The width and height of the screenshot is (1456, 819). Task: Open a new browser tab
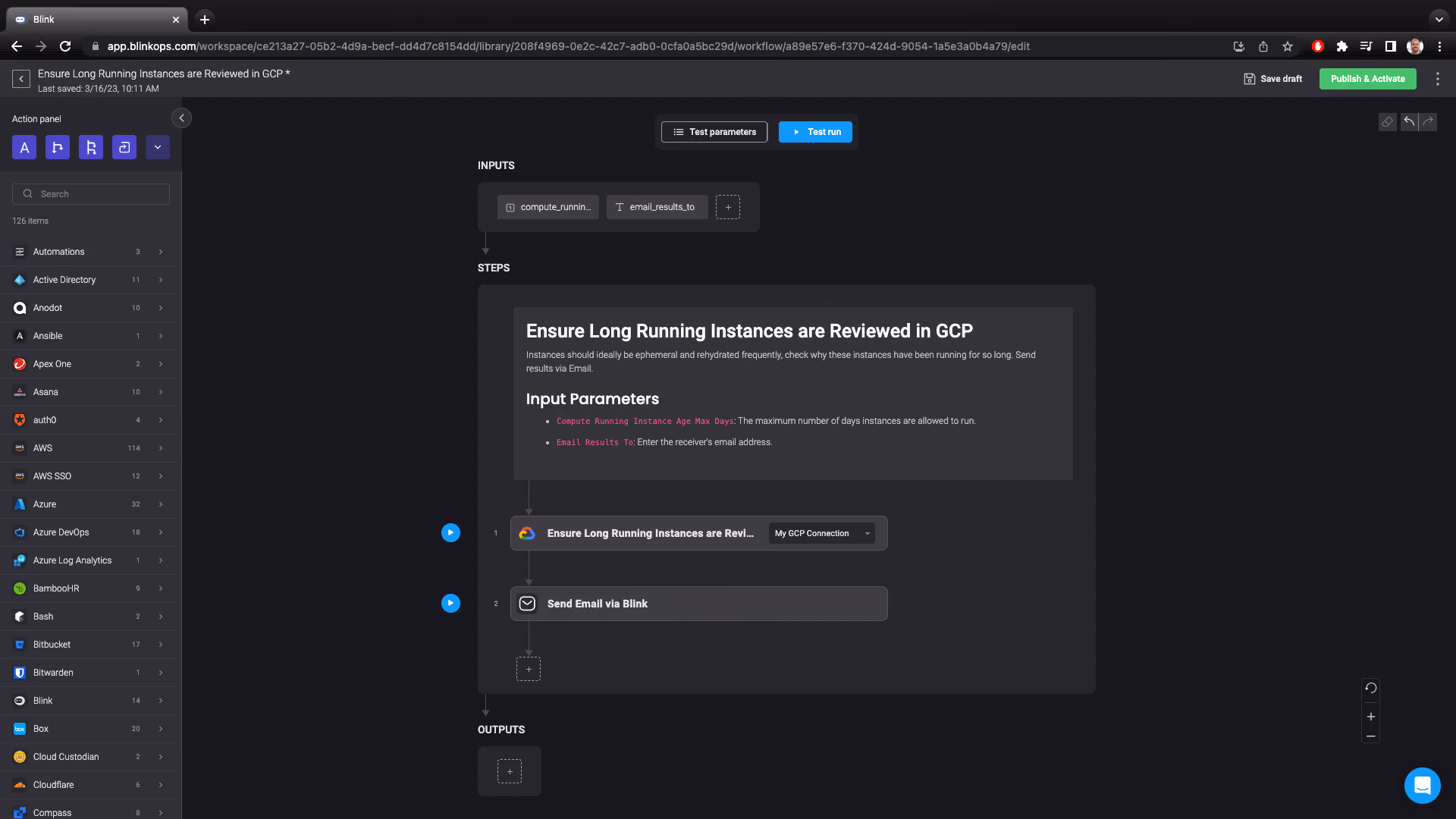(205, 20)
